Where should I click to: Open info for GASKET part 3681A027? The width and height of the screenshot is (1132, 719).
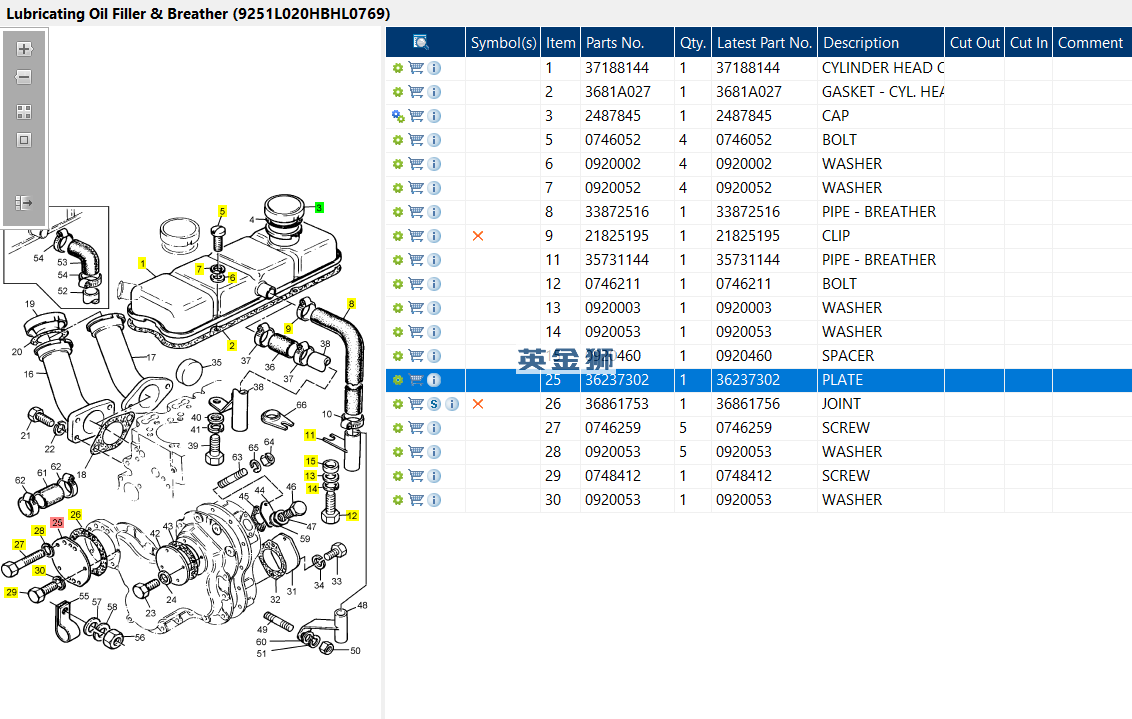tap(434, 92)
